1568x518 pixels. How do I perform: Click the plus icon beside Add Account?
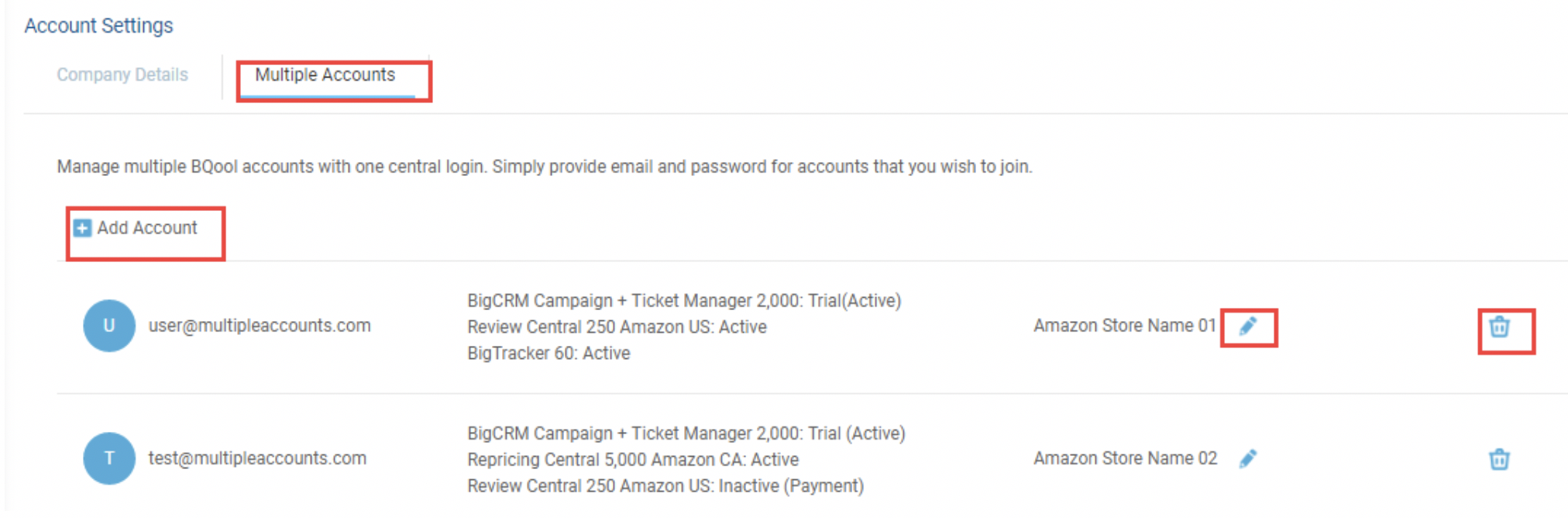point(82,228)
